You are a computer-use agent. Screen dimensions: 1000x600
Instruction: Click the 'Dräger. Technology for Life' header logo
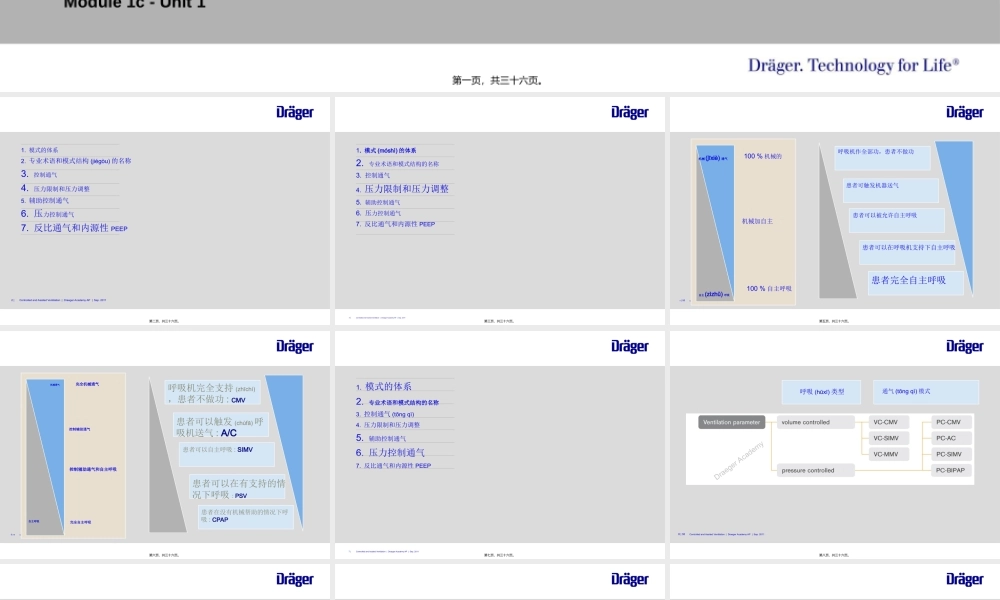point(853,66)
